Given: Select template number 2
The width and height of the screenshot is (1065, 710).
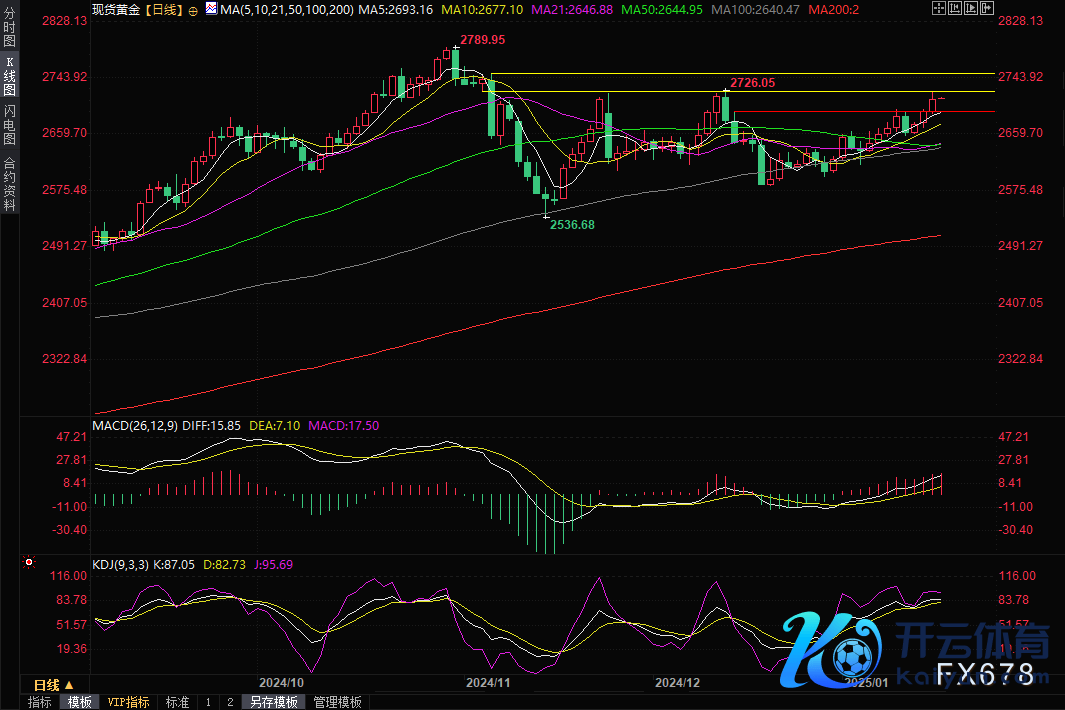Looking at the screenshot, I should click(229, 702).
